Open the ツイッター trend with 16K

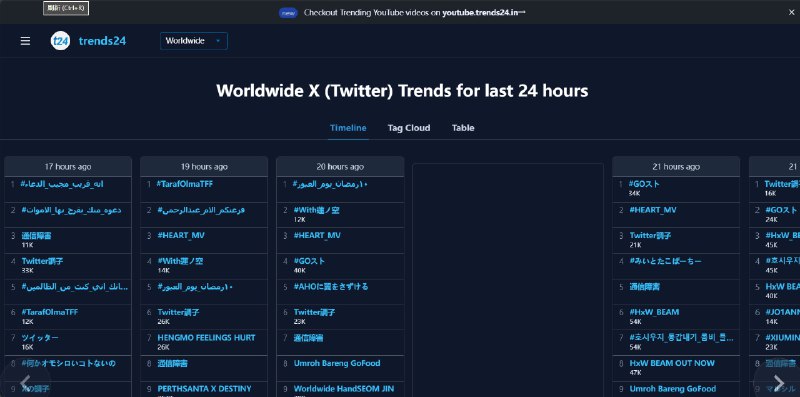pyautogui.click(x=40, y=337)
